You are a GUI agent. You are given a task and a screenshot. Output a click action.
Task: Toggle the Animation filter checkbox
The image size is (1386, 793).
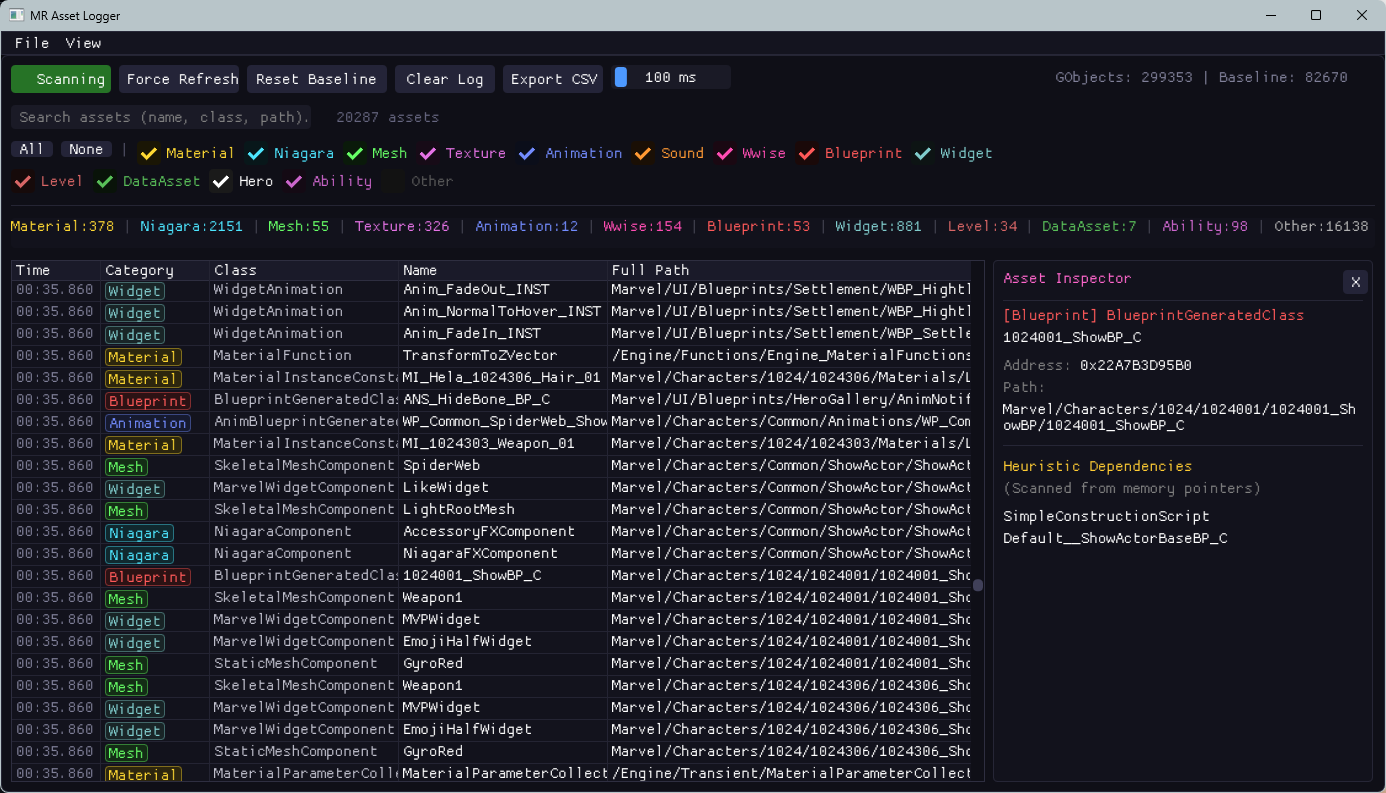(x=528, y=153)
